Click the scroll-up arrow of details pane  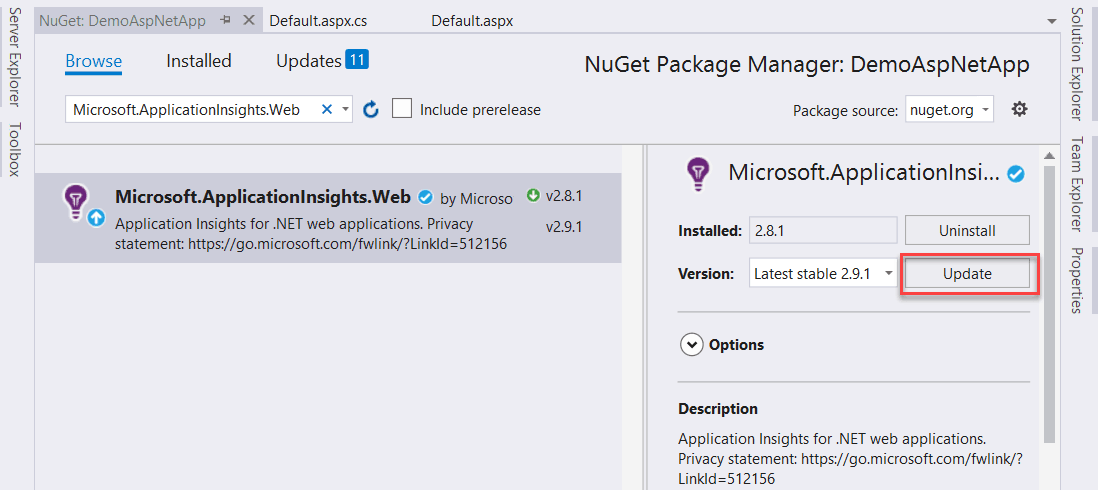click(x=1049, y=155)
